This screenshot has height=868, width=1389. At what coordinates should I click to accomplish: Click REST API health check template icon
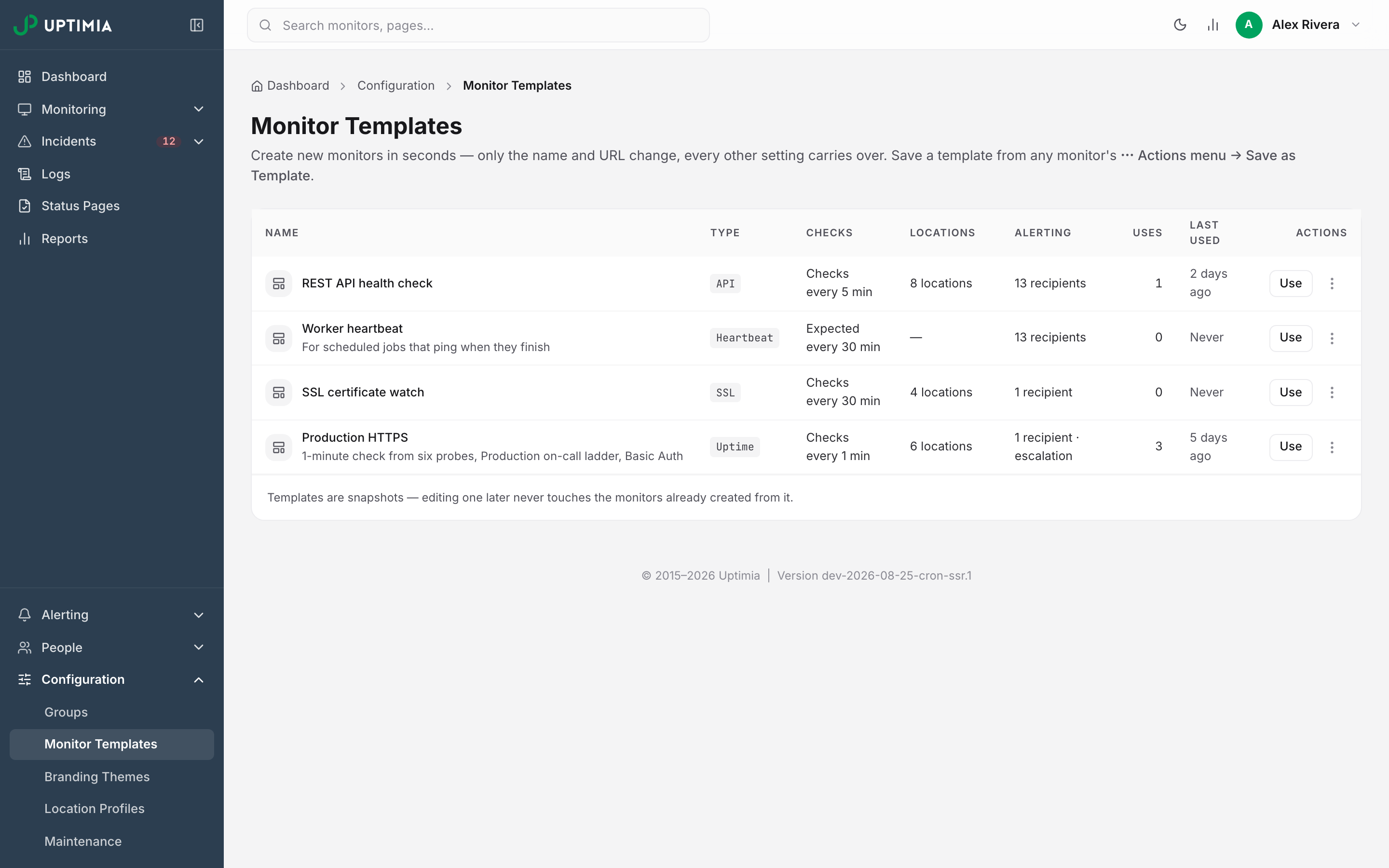click(278, 283)
